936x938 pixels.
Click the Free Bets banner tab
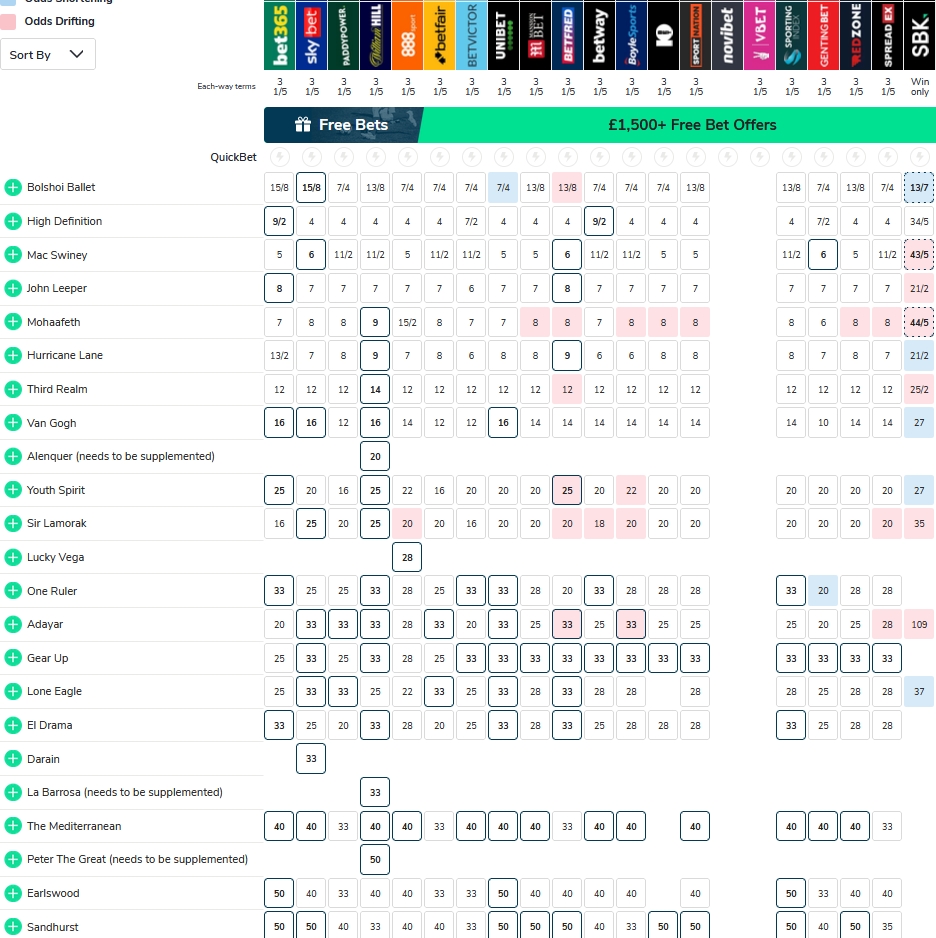[341, 125]
